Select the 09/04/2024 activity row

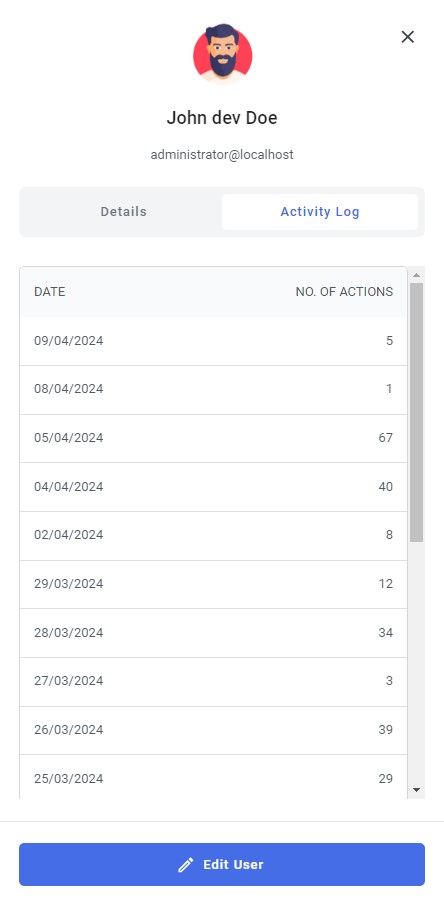coord(214,341)
